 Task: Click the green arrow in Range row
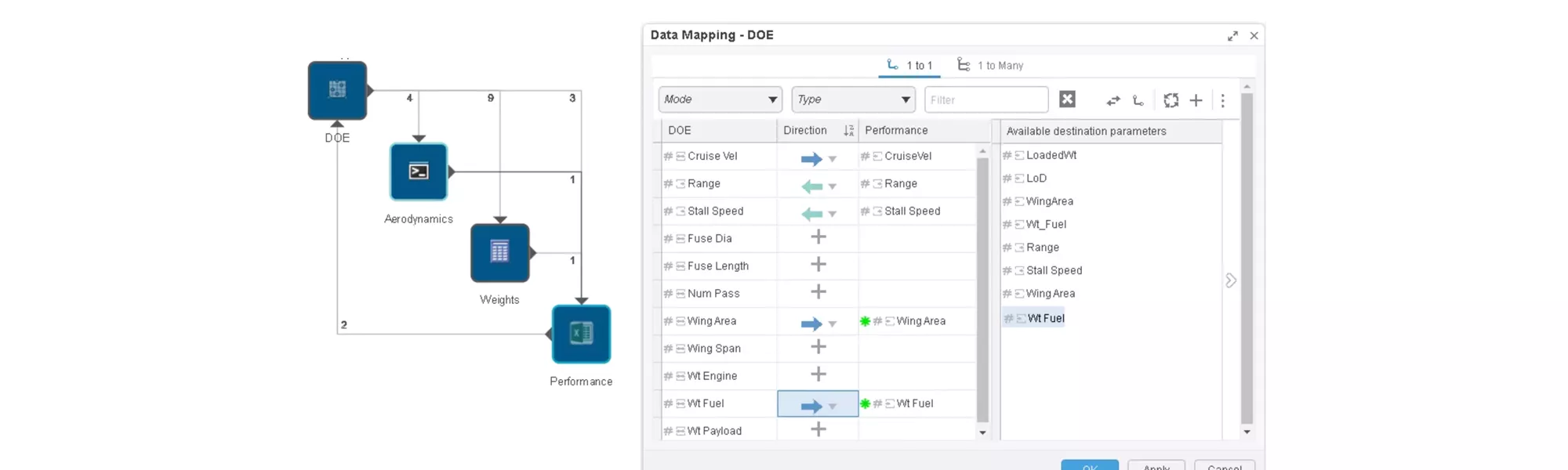click(x=811, y=186)
